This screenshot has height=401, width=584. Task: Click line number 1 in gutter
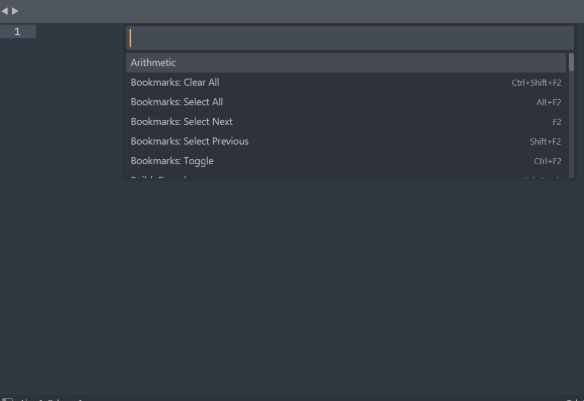(x=17, y=32)
